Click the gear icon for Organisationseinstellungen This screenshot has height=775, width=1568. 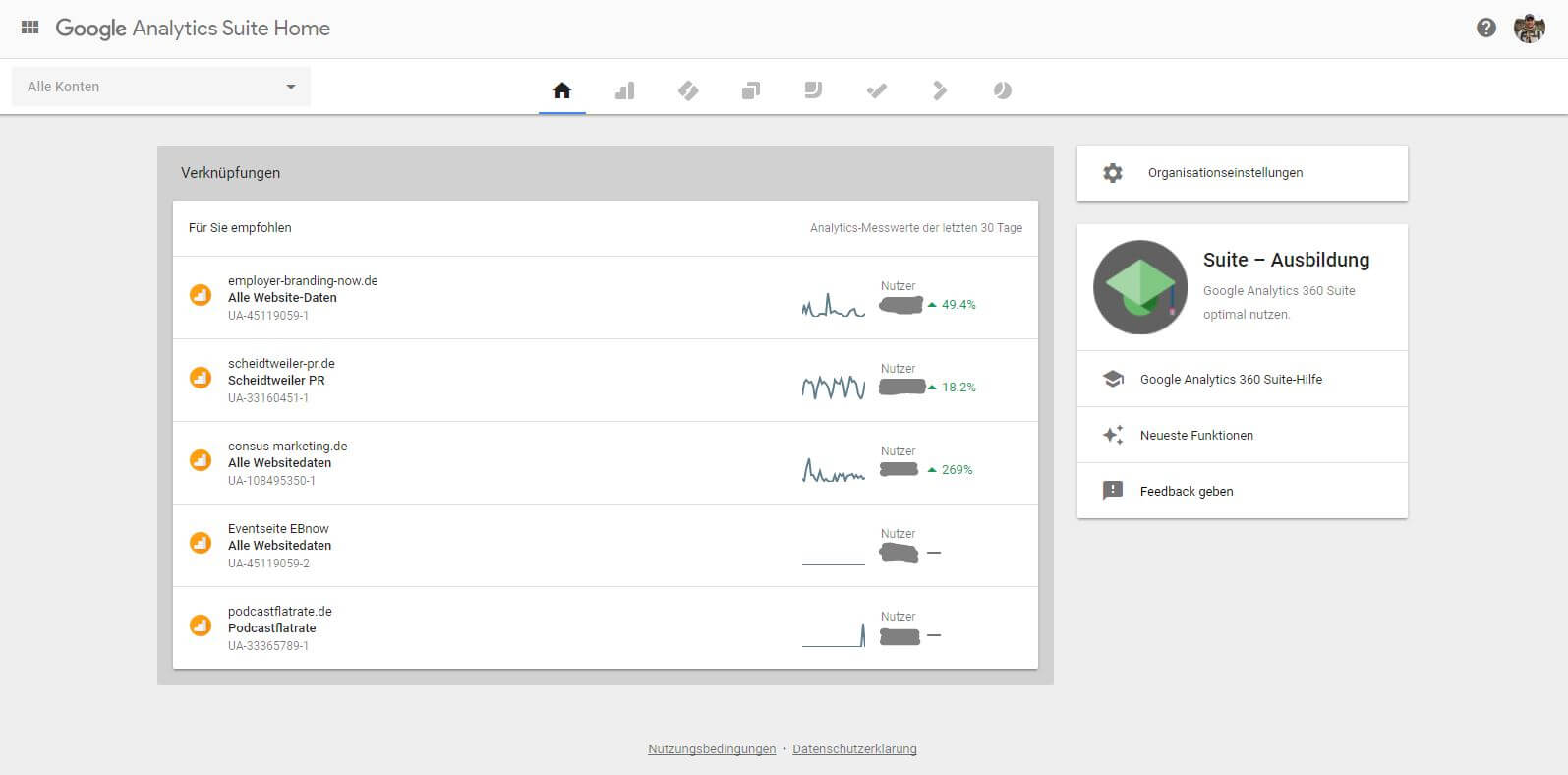point(1113,173)
